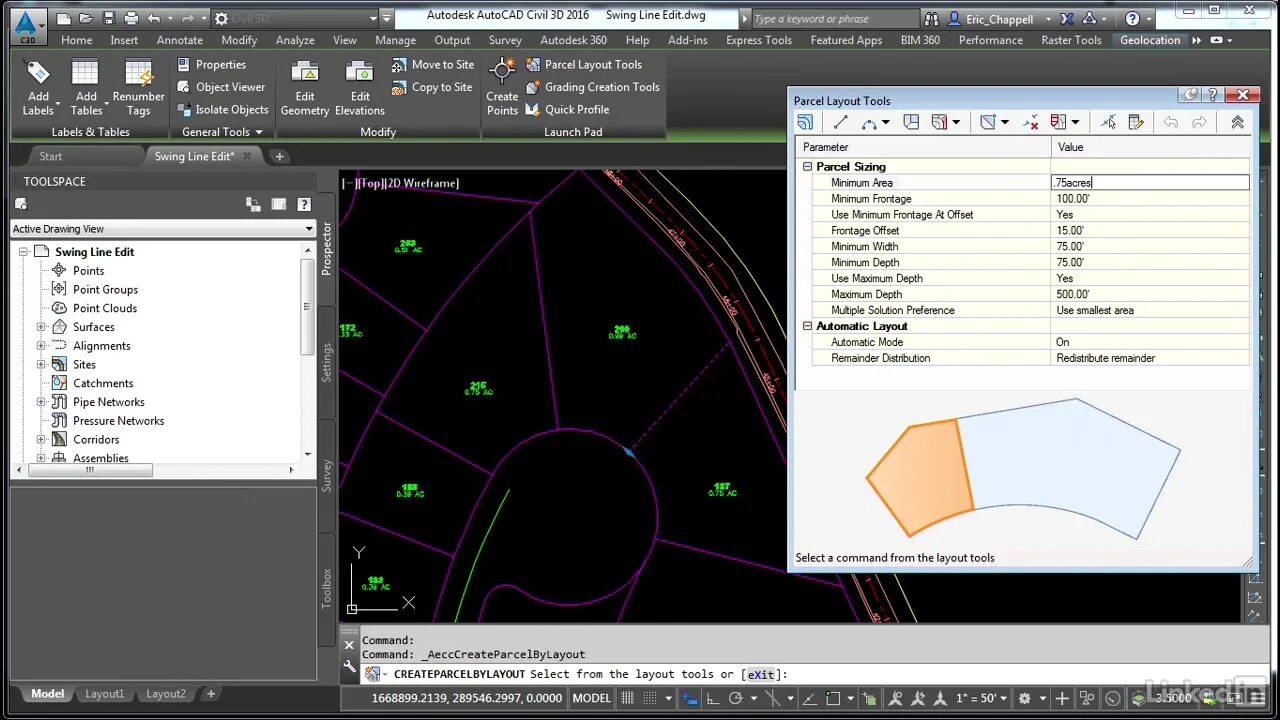1280x720 pixels.
Task: Open the AutoCAD Civil 3D application menu
Action: pyautogui.click(x=27, y=25)
